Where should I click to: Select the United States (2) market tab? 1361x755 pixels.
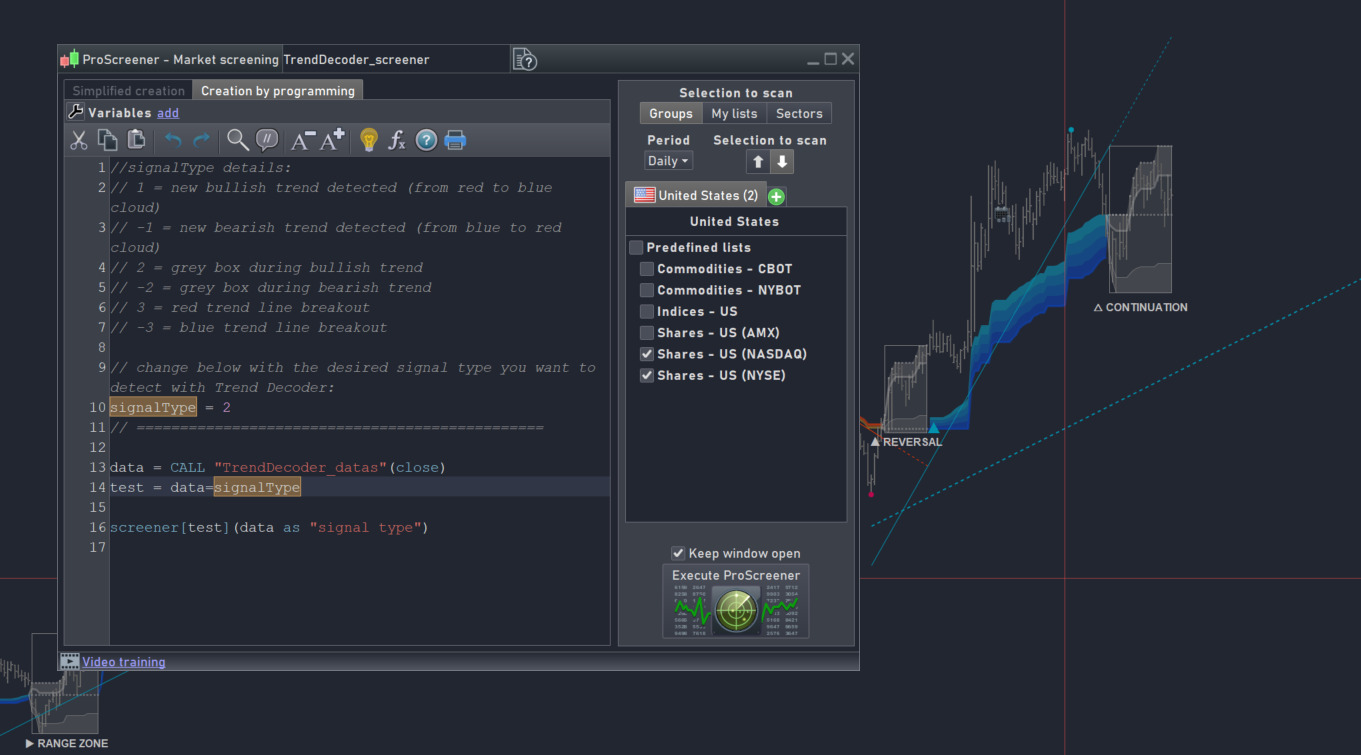tap(696, 195)
